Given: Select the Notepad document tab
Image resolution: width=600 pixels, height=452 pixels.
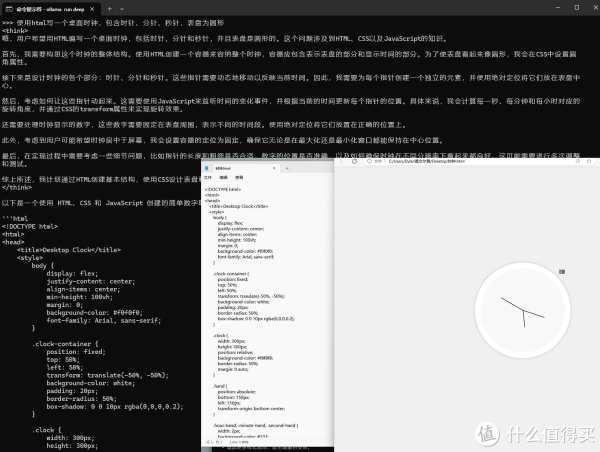Looking at the screenshot, I should (x=222, y=170).
